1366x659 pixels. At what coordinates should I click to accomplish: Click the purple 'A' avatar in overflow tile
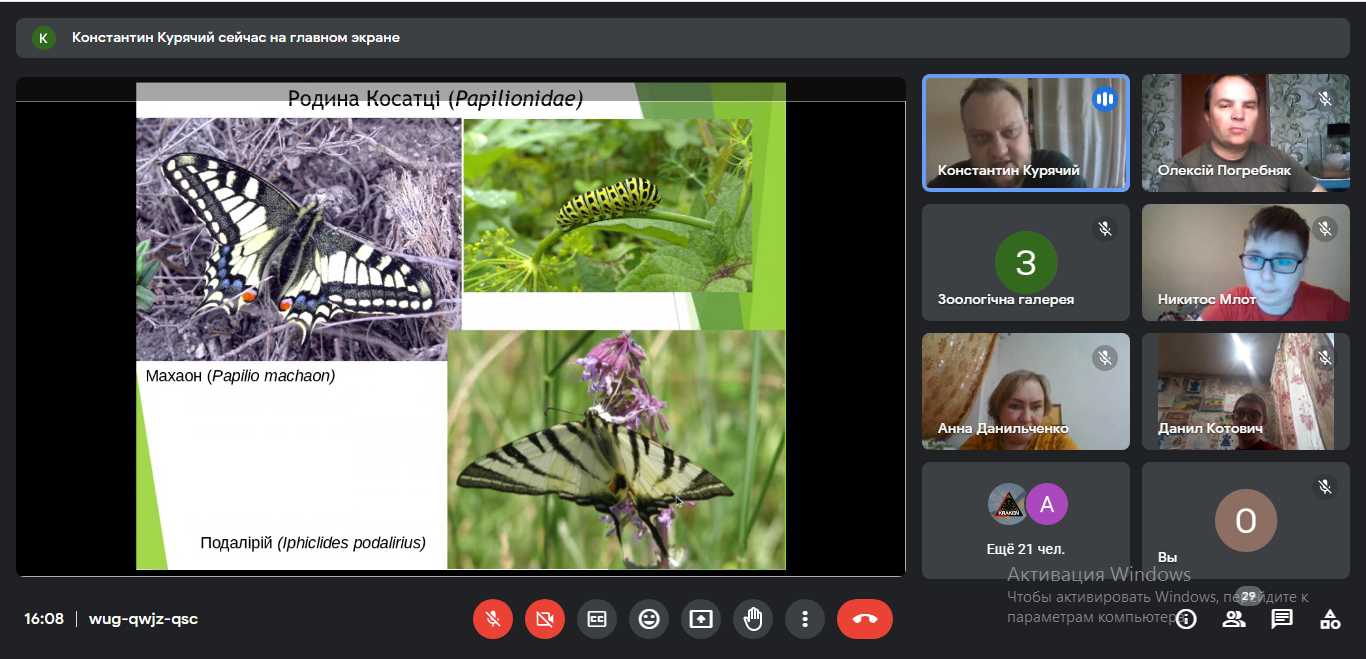tap(1047, 504)
